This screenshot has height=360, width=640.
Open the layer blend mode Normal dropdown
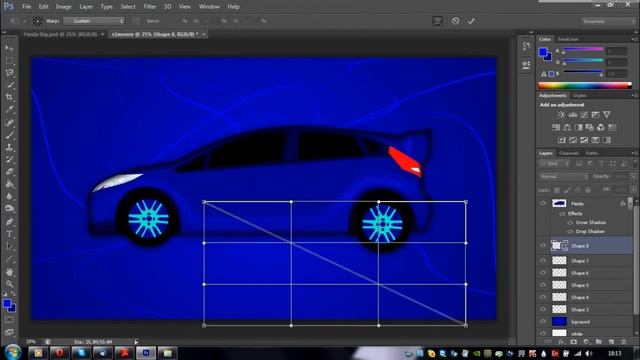(564, 177)
